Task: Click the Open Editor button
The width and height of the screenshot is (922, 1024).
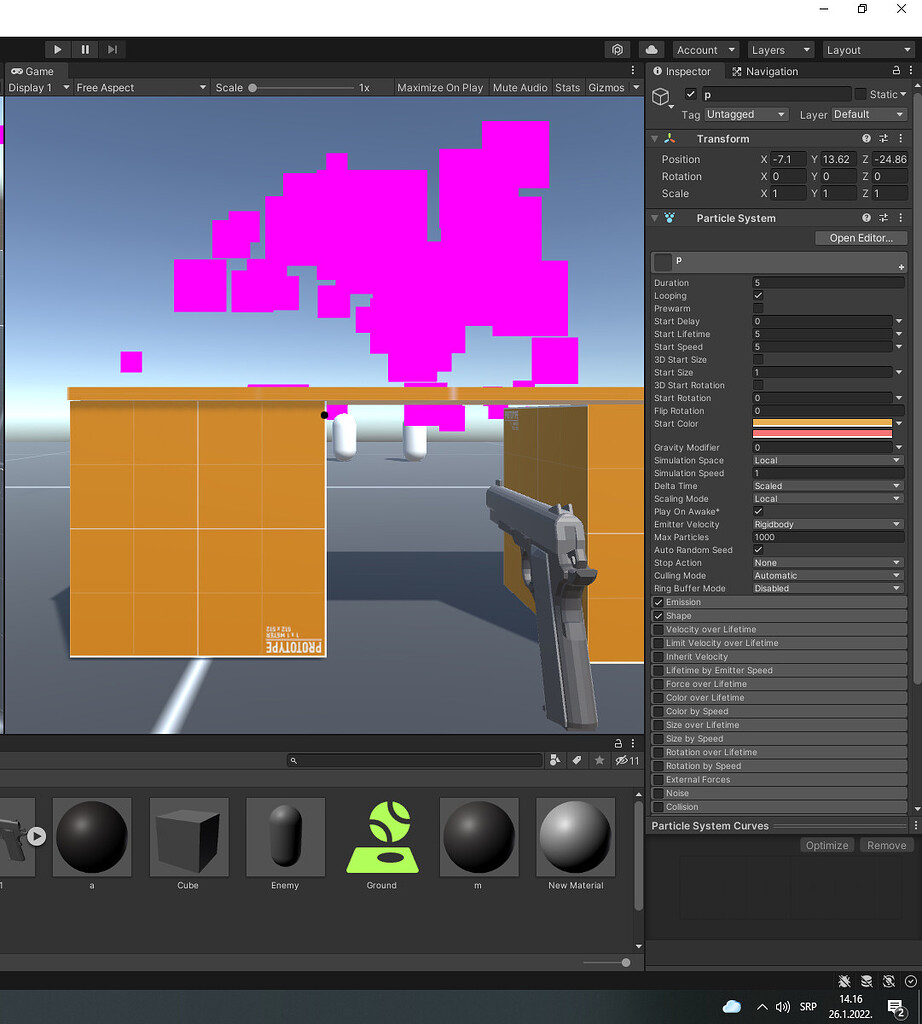Action: 860,238
